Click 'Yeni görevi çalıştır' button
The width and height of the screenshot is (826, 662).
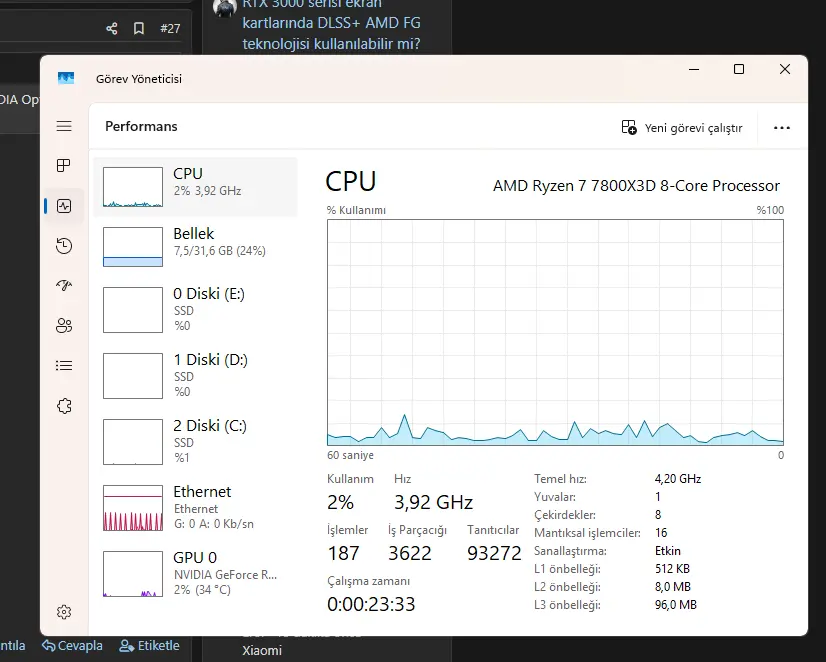682,127
